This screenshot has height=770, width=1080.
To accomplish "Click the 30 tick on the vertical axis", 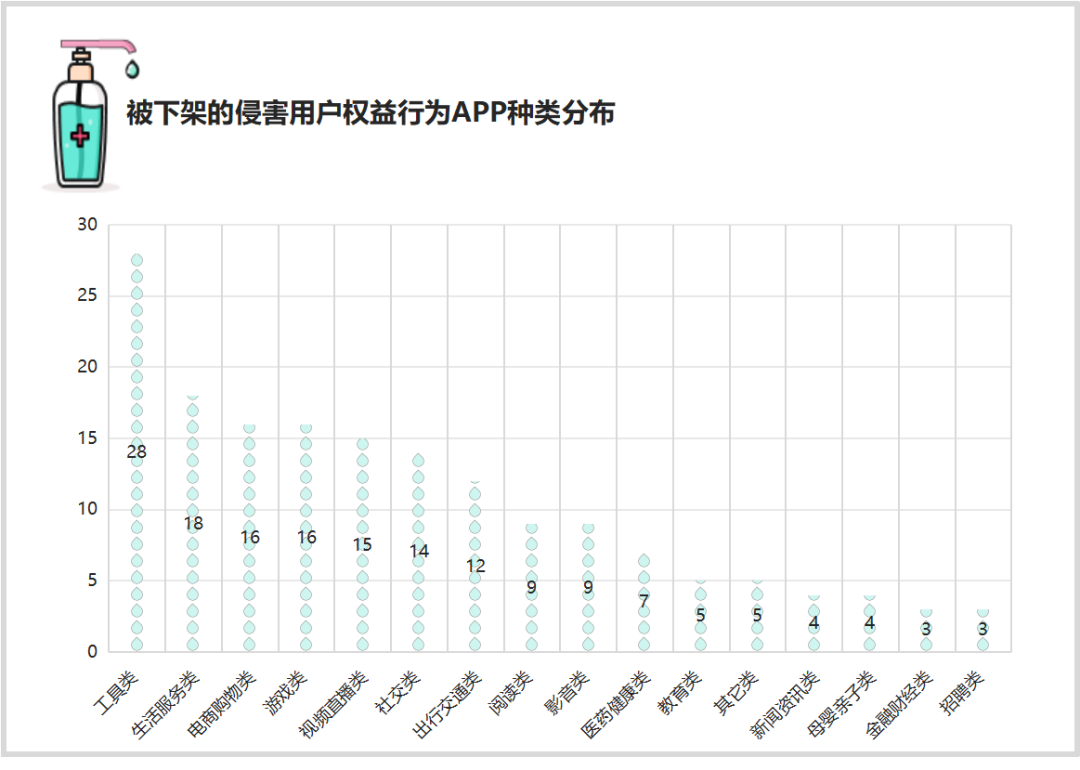I will 87,225.
